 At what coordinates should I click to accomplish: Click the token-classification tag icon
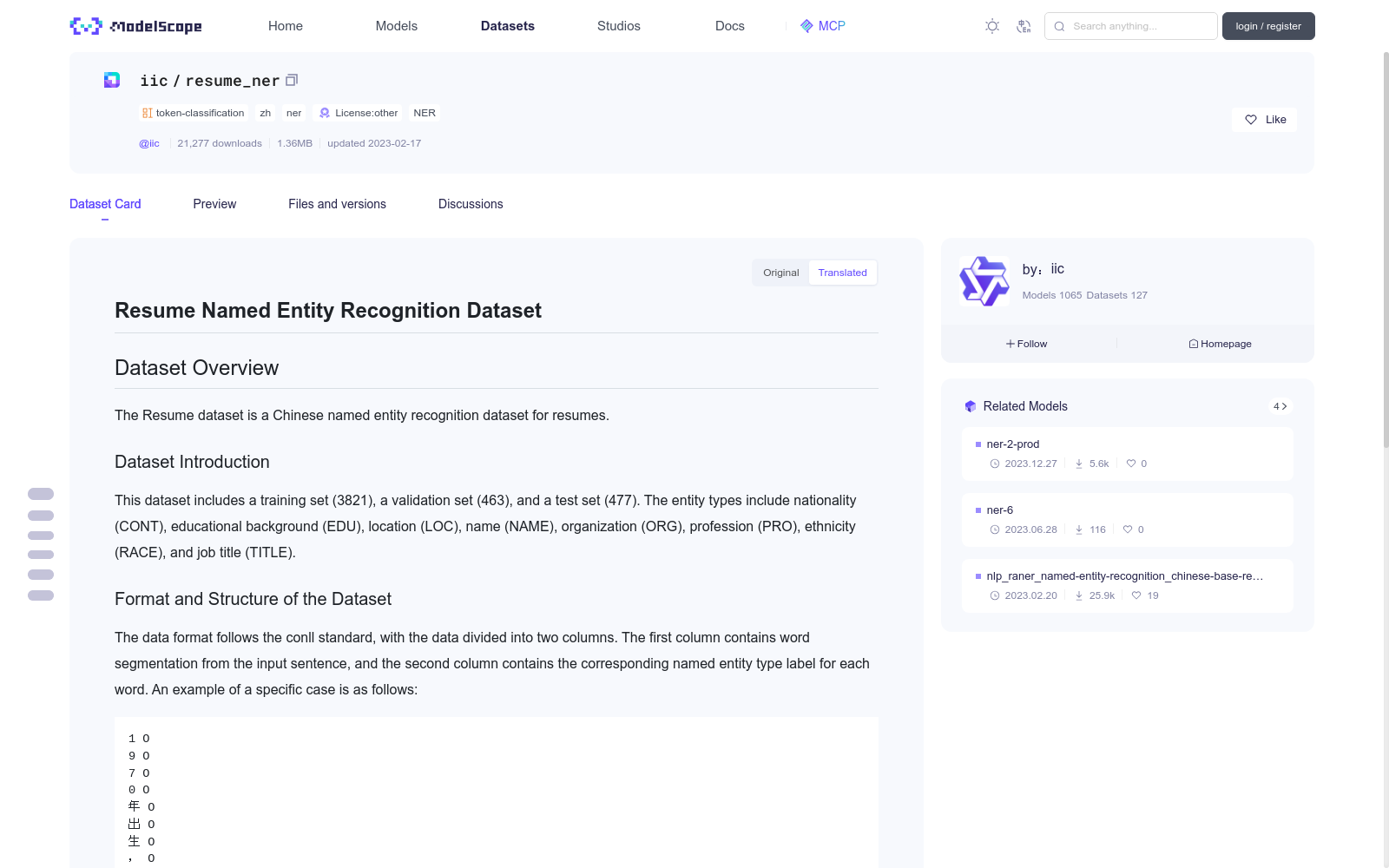(x=147, y=113)
